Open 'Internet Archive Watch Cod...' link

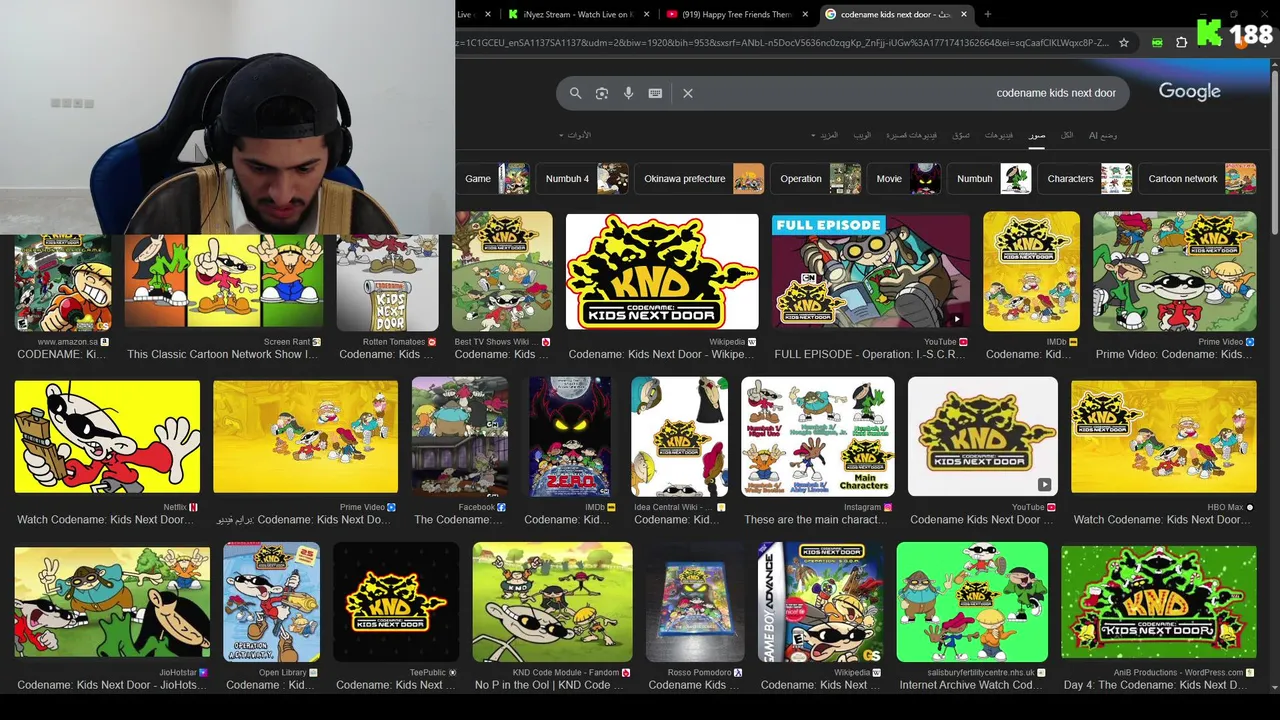pyautogui.click(x=973, y=685)
